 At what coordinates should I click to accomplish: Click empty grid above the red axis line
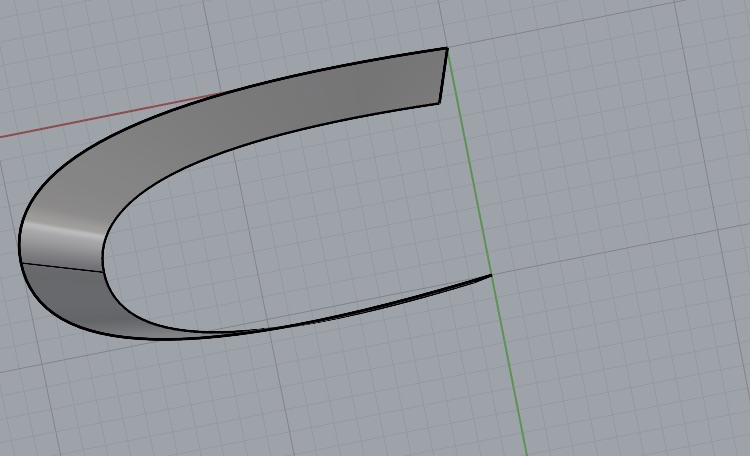[100, 50]
